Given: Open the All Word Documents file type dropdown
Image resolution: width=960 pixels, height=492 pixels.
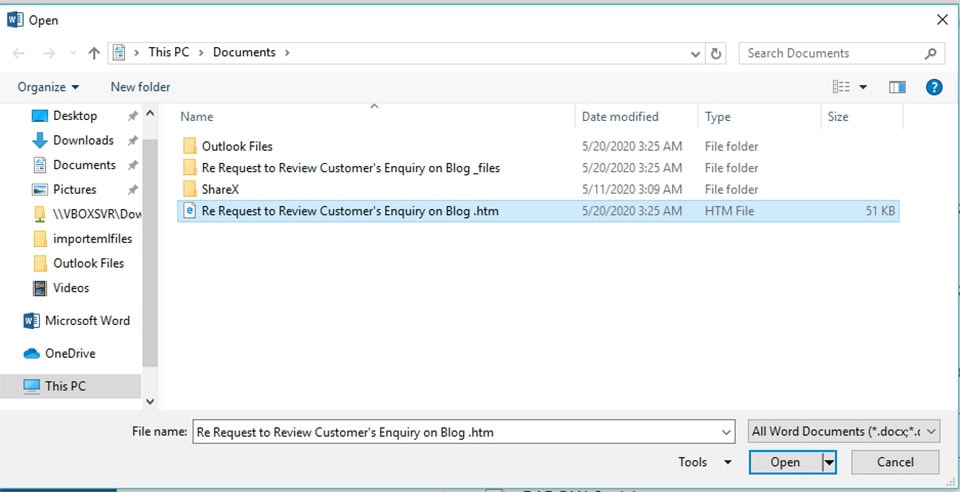Looking at the screenshot, I should click(844, 431).
